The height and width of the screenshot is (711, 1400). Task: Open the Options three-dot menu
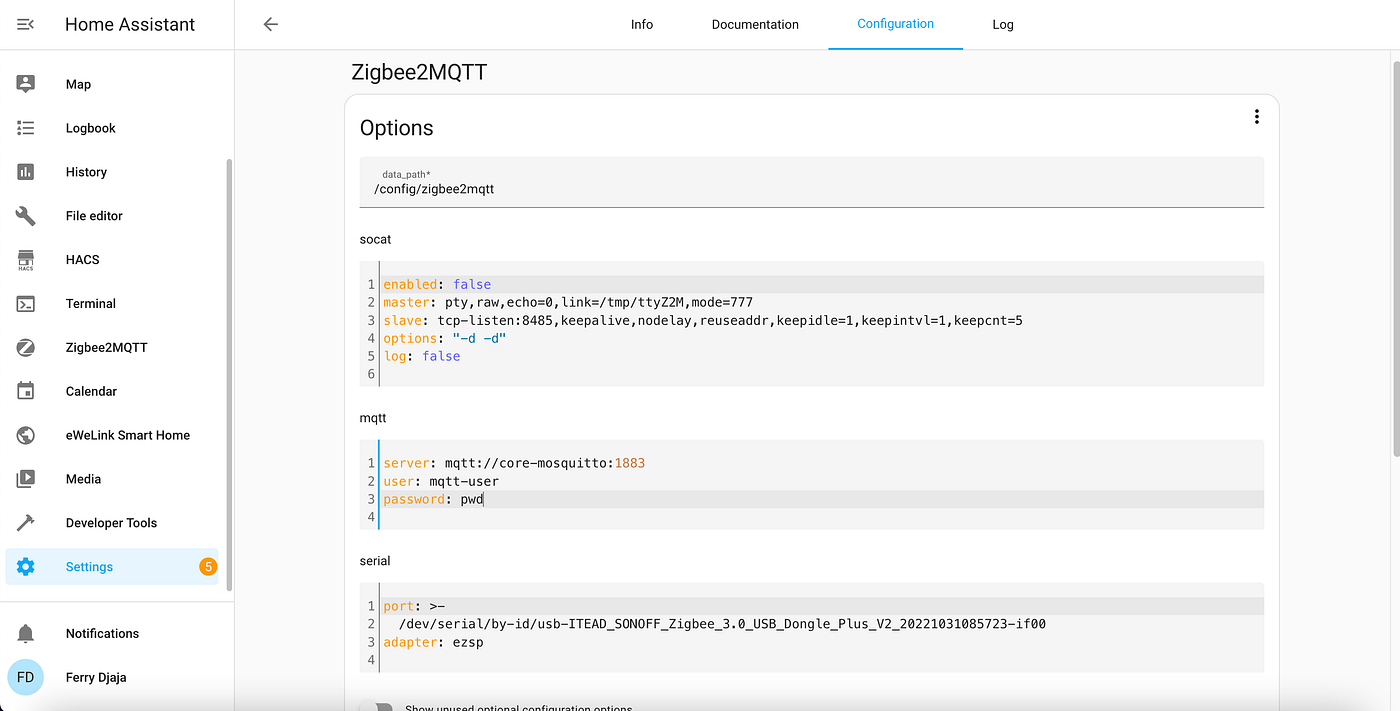pos(1256,117)
